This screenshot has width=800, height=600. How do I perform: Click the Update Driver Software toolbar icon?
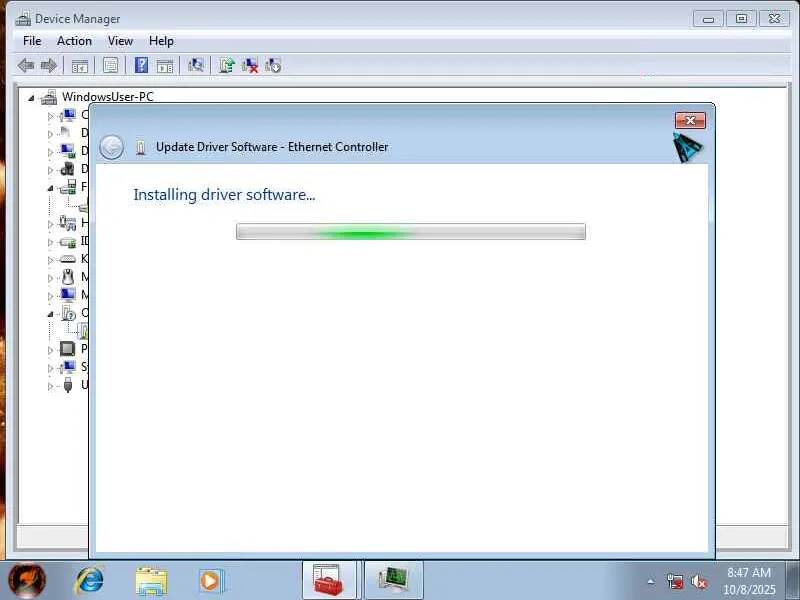click(227, 65)
